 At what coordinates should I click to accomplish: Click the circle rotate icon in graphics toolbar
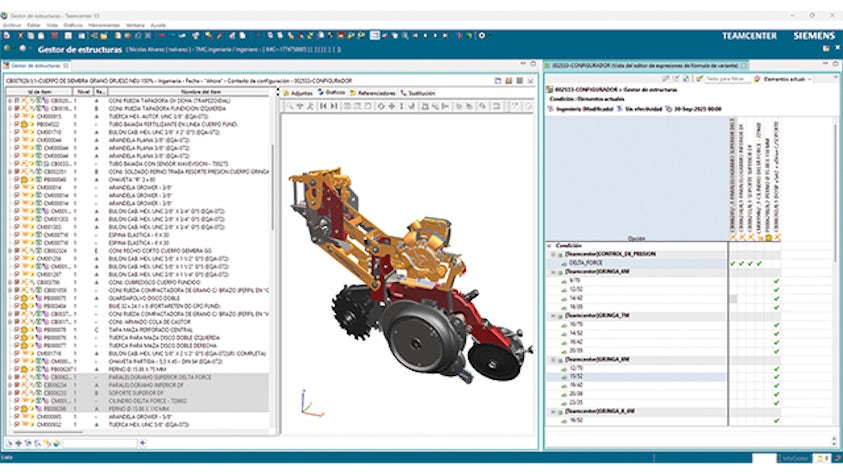tap(381, 106)
